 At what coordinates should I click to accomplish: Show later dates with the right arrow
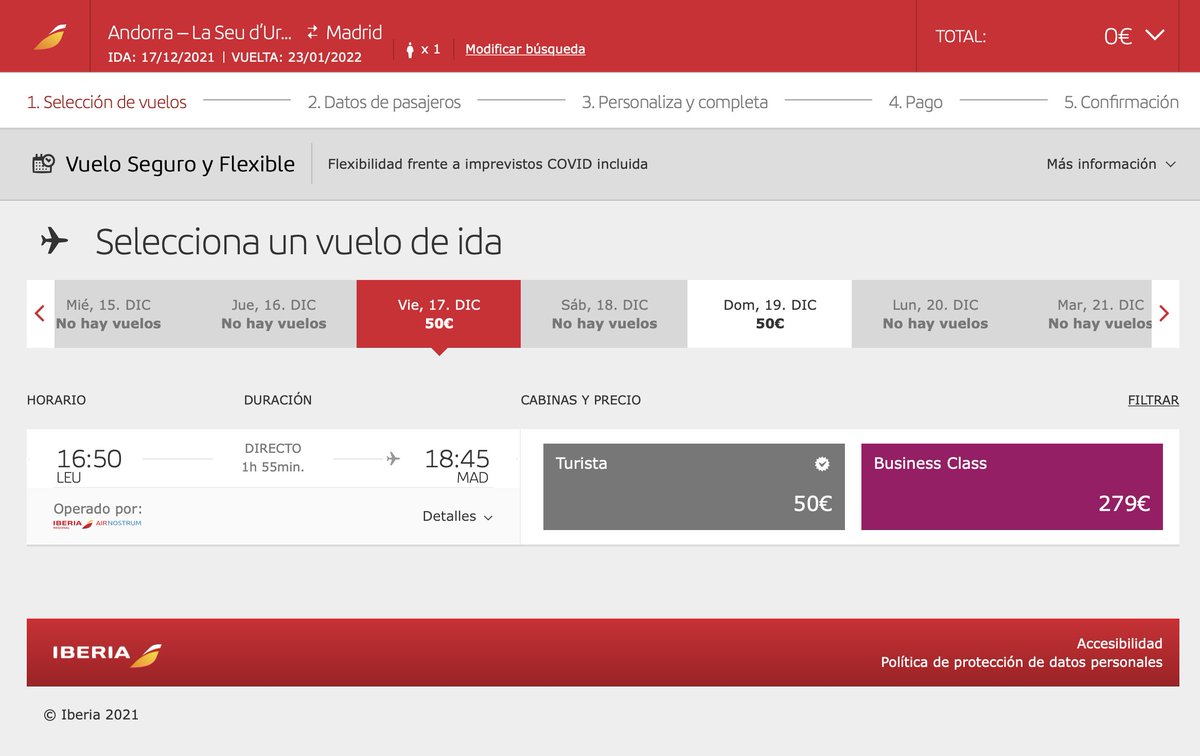[1164, 313]
